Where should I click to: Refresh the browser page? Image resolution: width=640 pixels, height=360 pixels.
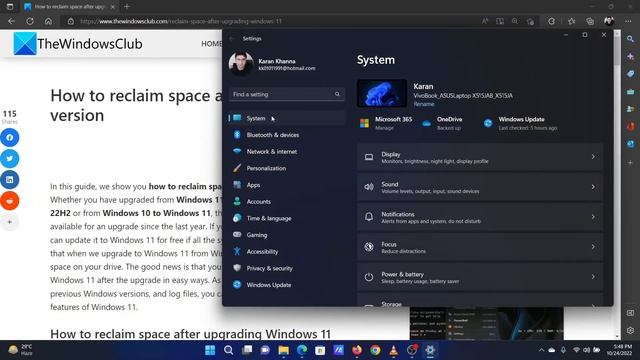[x=30, y=21]
